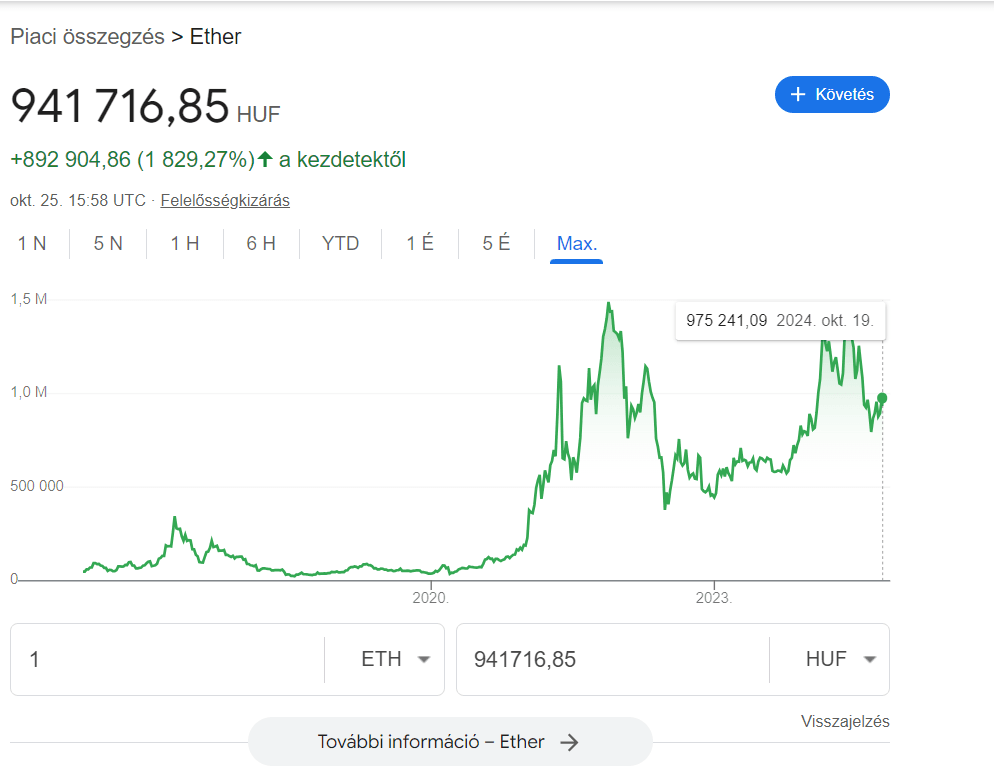Switch to the 1 H range

[184, 243]
